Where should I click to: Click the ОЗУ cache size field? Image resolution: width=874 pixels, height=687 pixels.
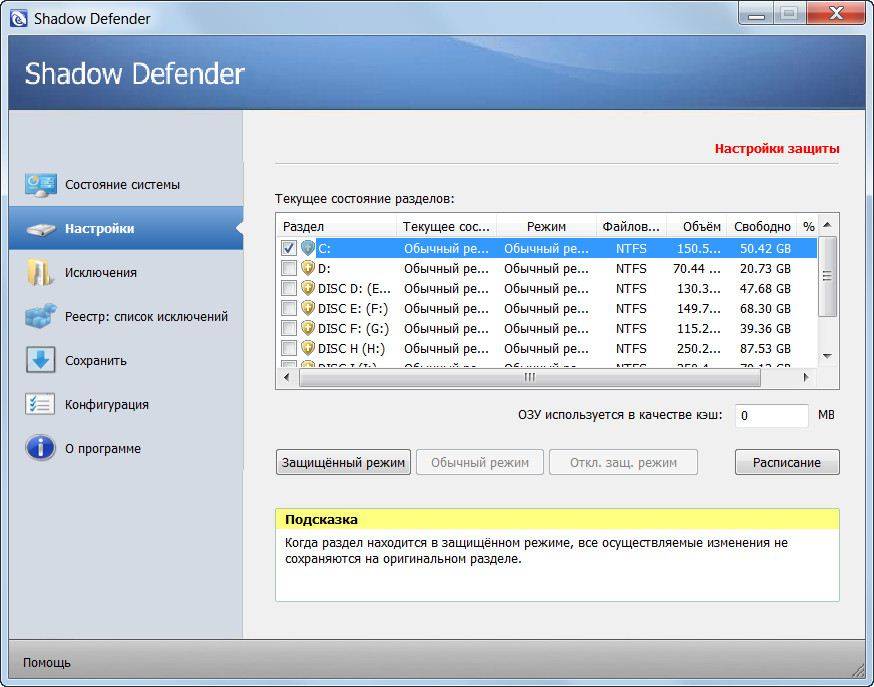[x=771, y=416]
